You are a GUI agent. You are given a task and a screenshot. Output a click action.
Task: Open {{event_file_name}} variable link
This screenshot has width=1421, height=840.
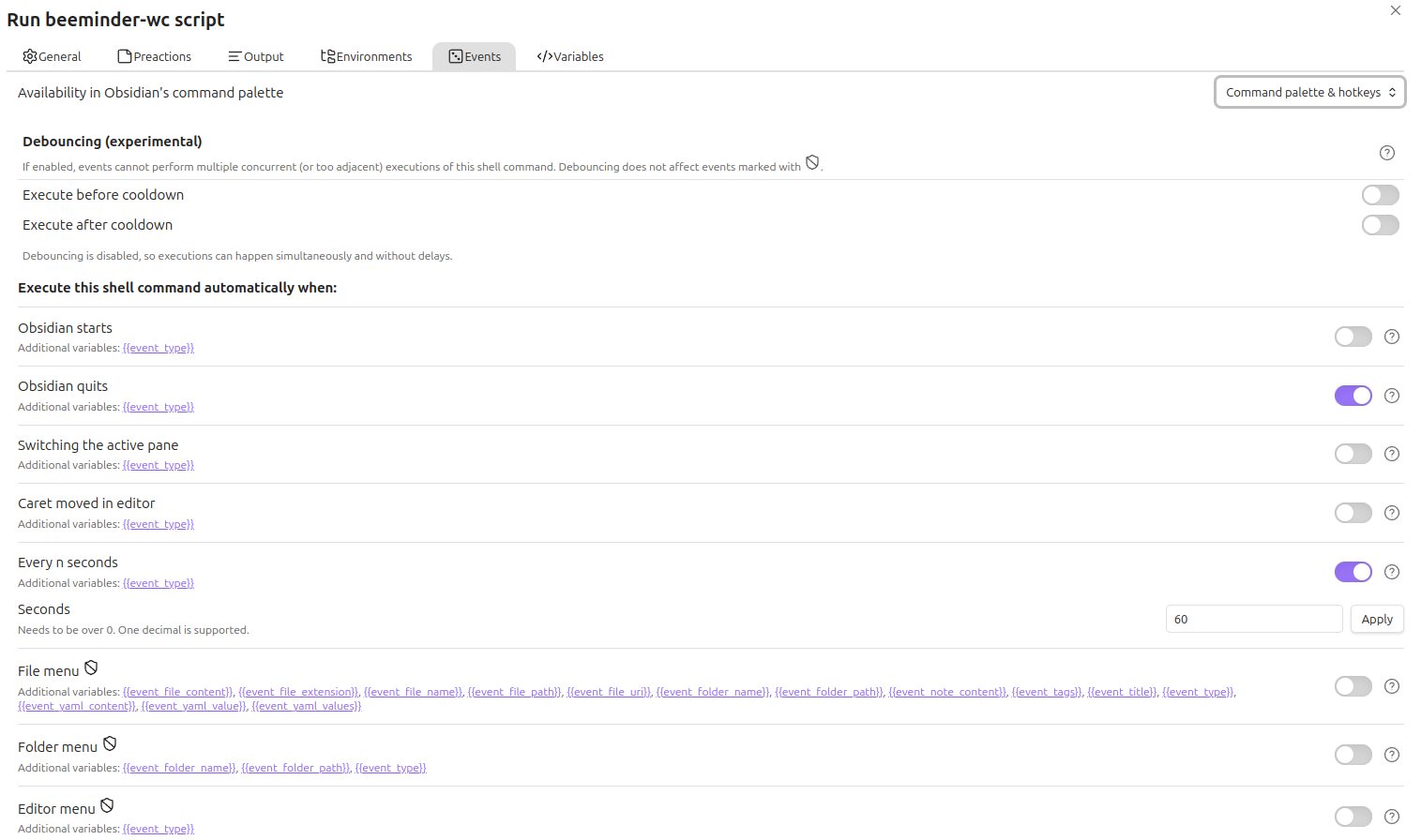tap(413, 692)
